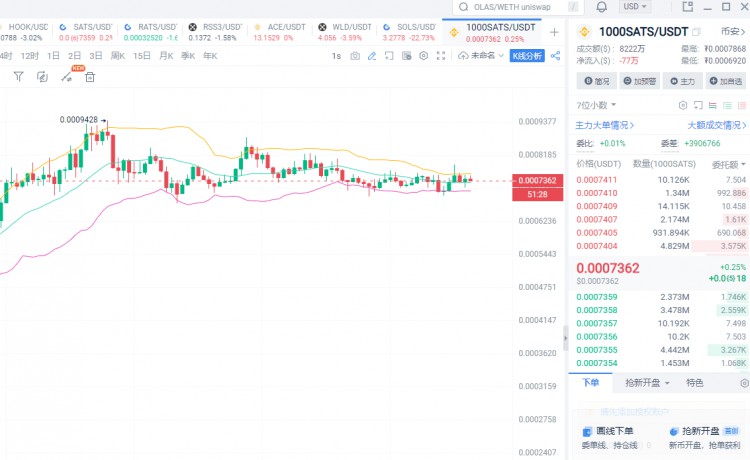The height and width of the screenshot is (460, 750).
Task: Select the 年K timeframe
Action: [210, 56]
